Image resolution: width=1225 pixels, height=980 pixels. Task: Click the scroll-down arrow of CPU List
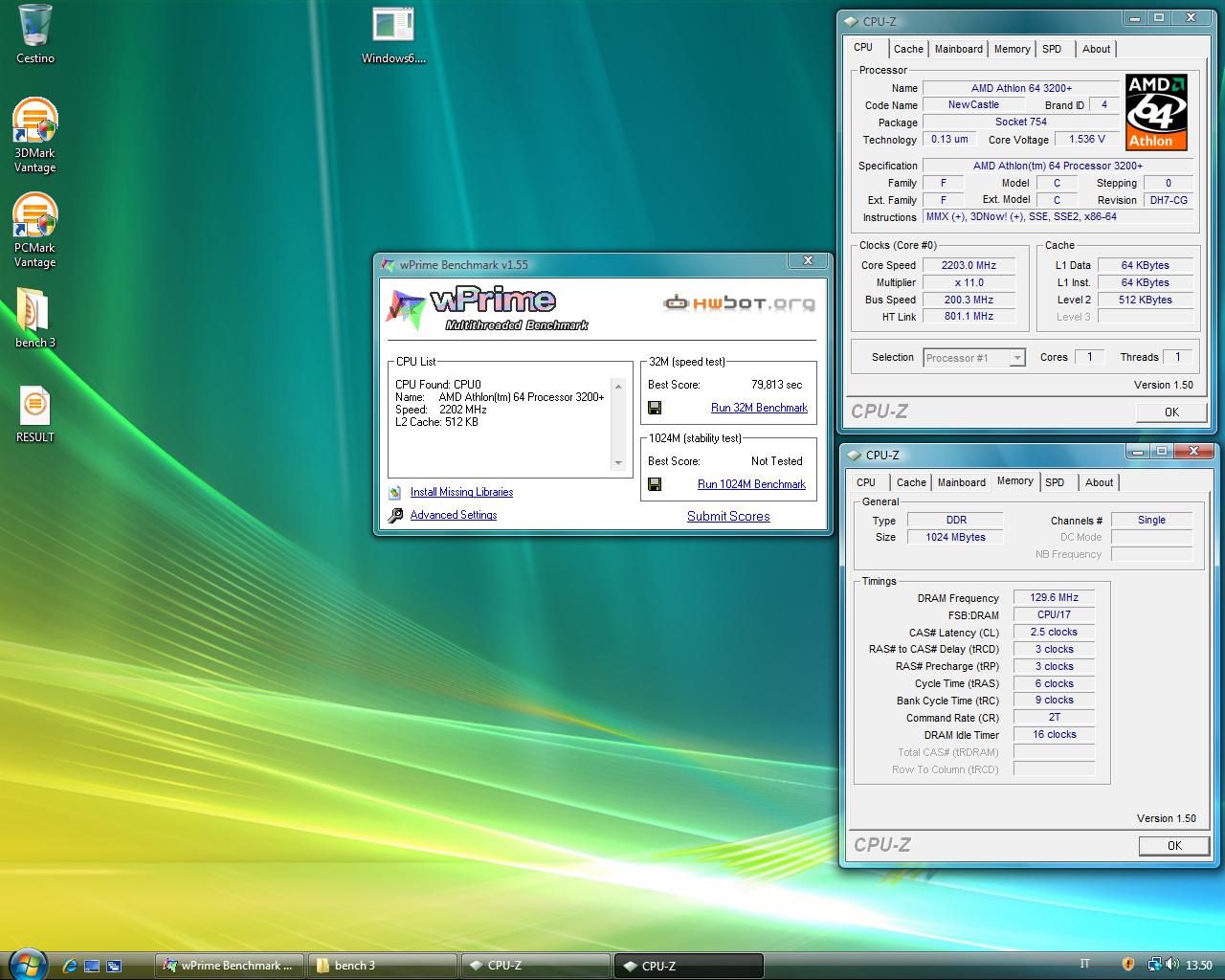(x=618, y=463)
